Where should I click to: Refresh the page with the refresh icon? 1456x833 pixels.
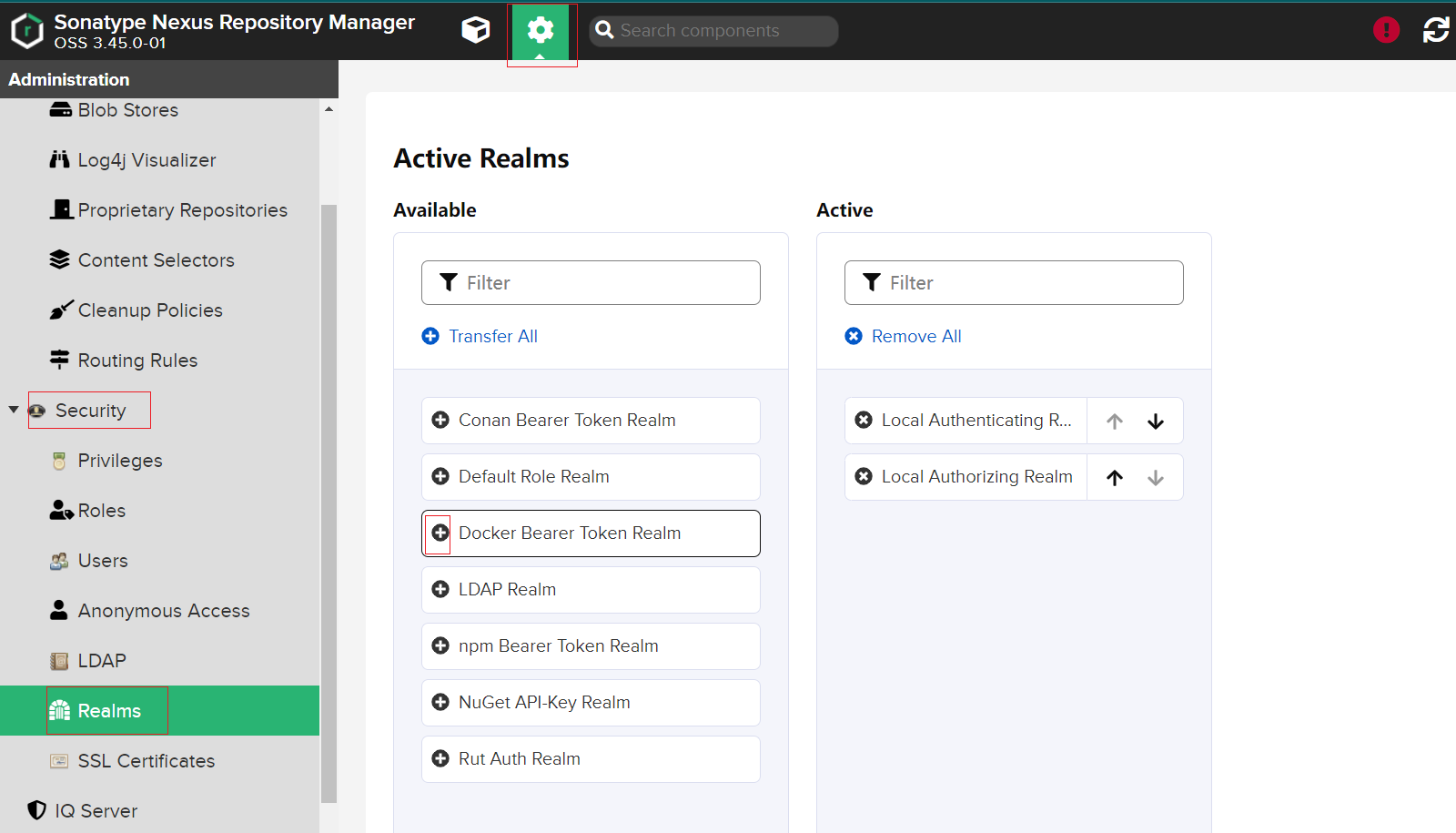coord(1436,30)
